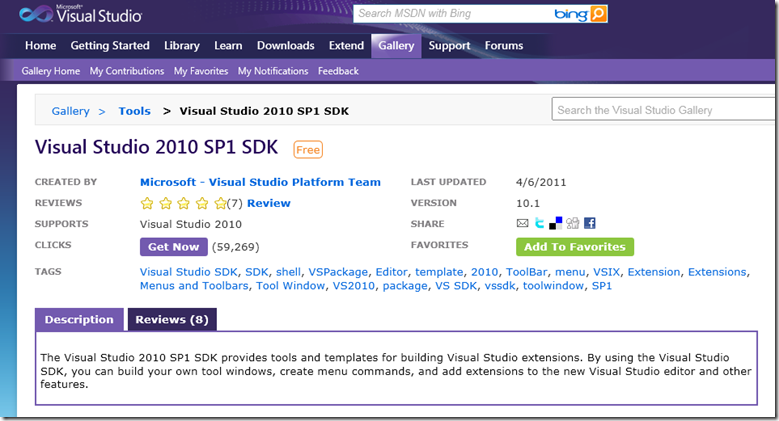Screen dimensions: 779x421
Task: View My Contributions
Action: (127, 71)
